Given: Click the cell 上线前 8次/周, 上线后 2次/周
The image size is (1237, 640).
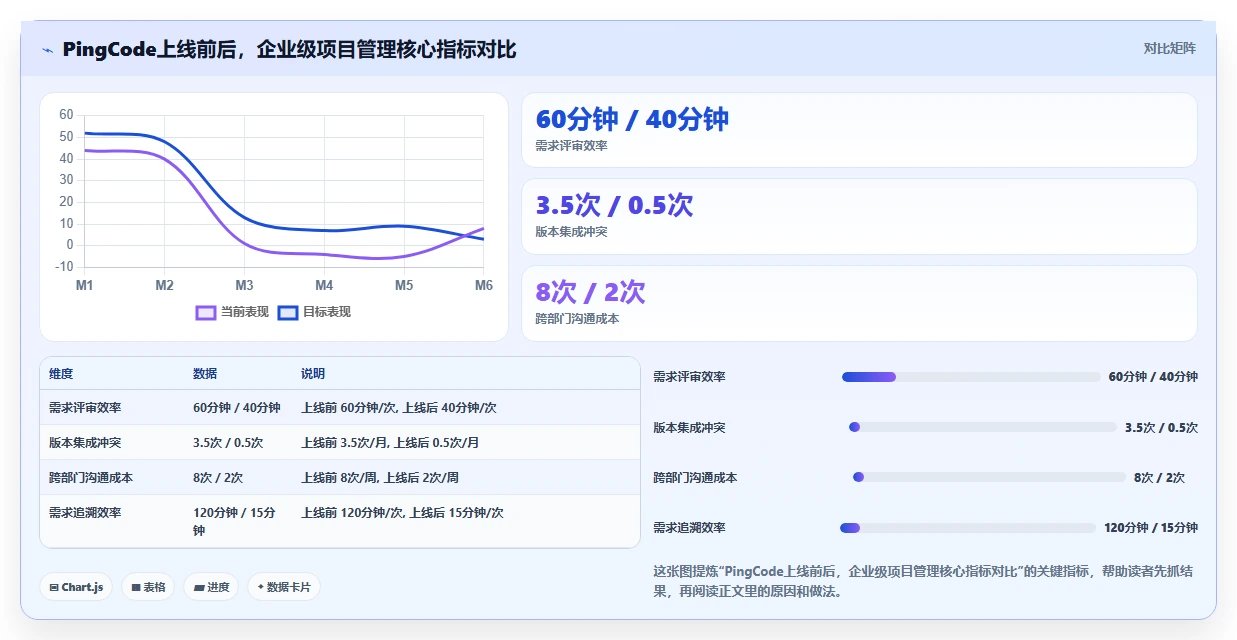Looking at the screenshot, I should coord(380,478).
